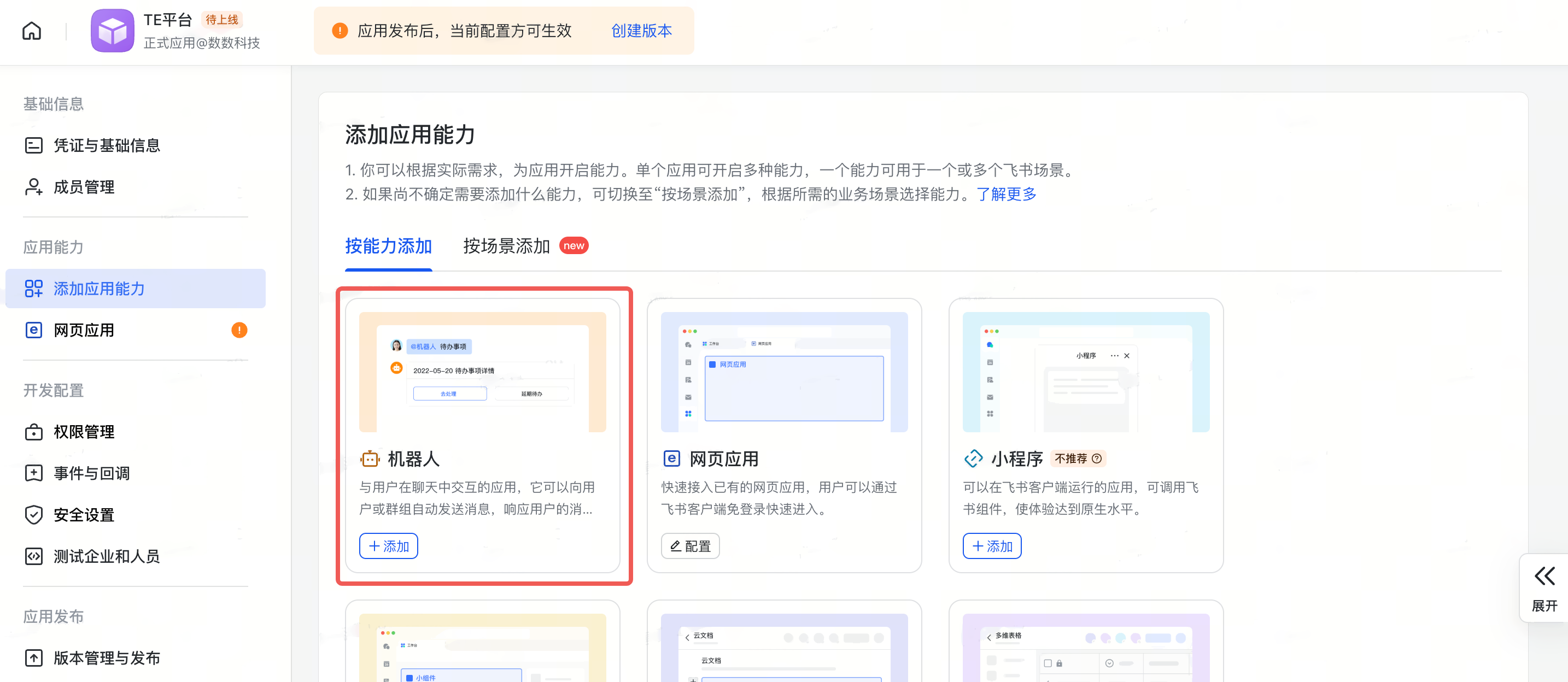Viewport: 1568px width, 682px height.
Task: Open 网页应用 in sidebar
Action: [x=135, y=330]
